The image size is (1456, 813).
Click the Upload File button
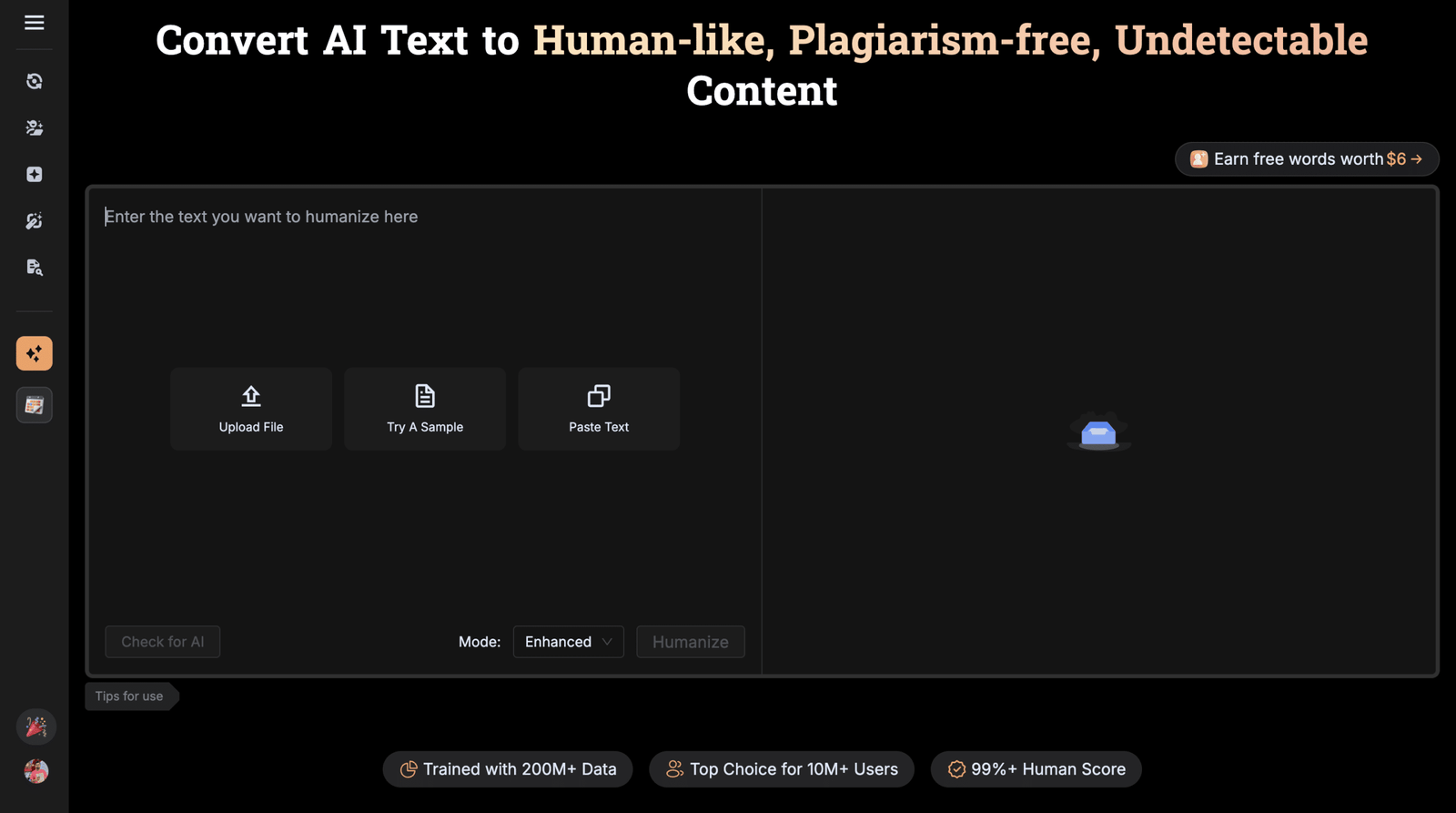251,409
